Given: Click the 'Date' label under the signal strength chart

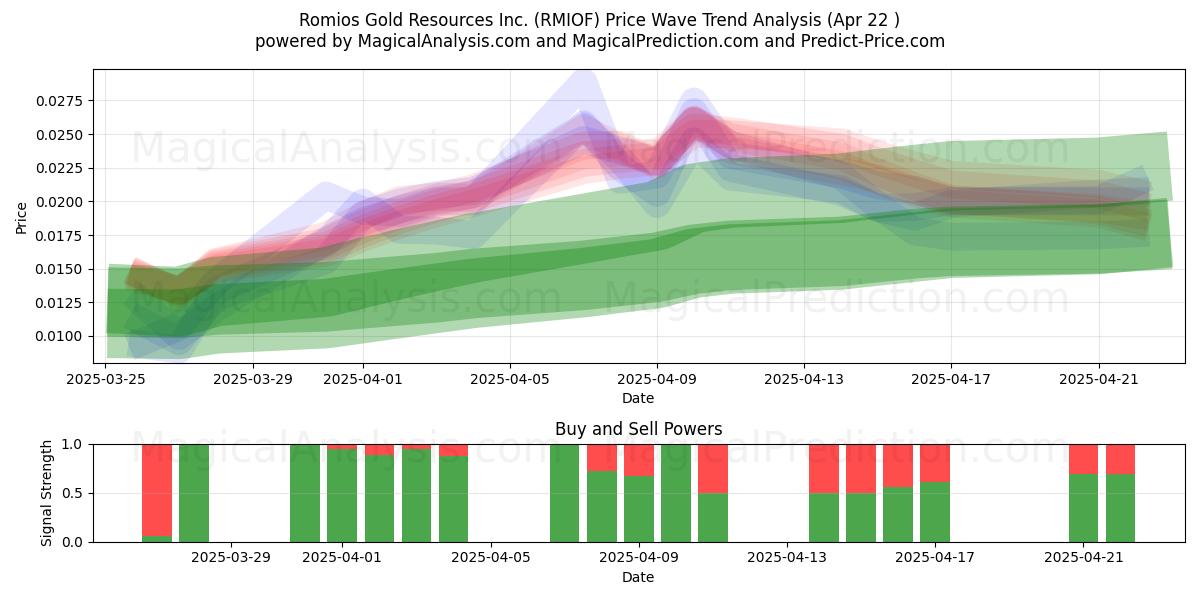Looking at the screenshot, I should point(638,577).
